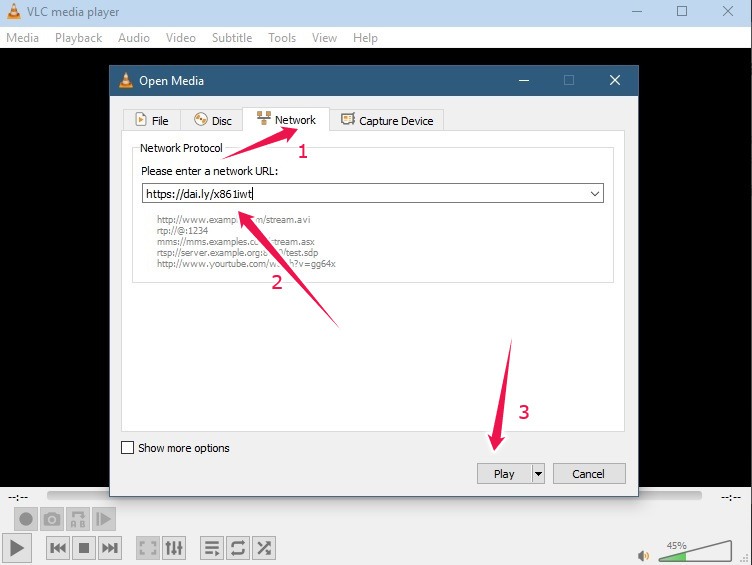Take a snapshot with camera icon
The image size is (752, 565).
(x=52, y=519)
